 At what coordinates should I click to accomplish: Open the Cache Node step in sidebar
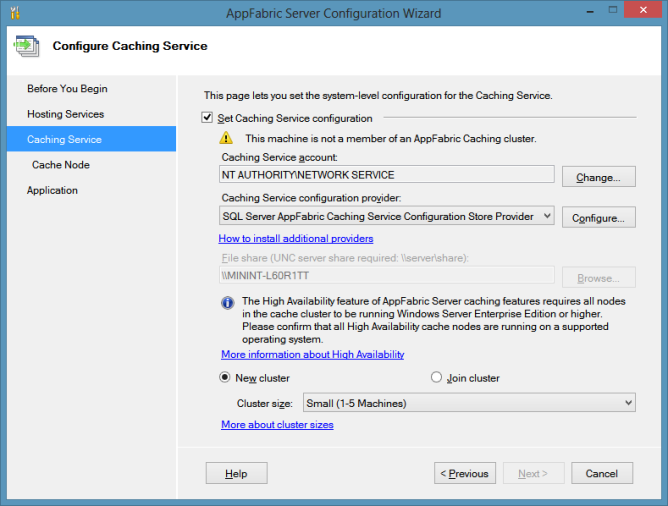[x=61, y=165]
